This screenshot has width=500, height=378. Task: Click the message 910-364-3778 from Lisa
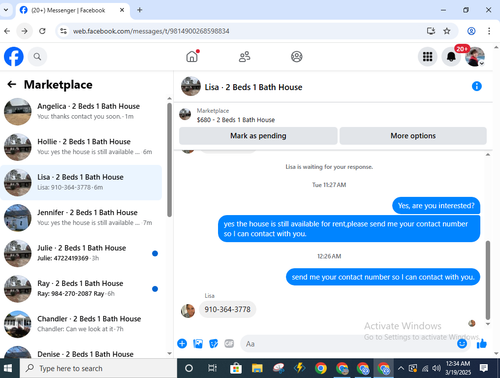tap(227, 309)
